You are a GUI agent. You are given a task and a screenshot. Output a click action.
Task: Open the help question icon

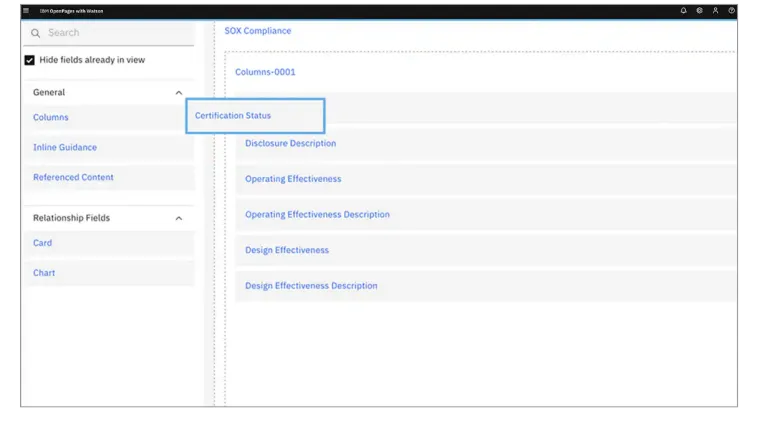click(x=731, y=11)
